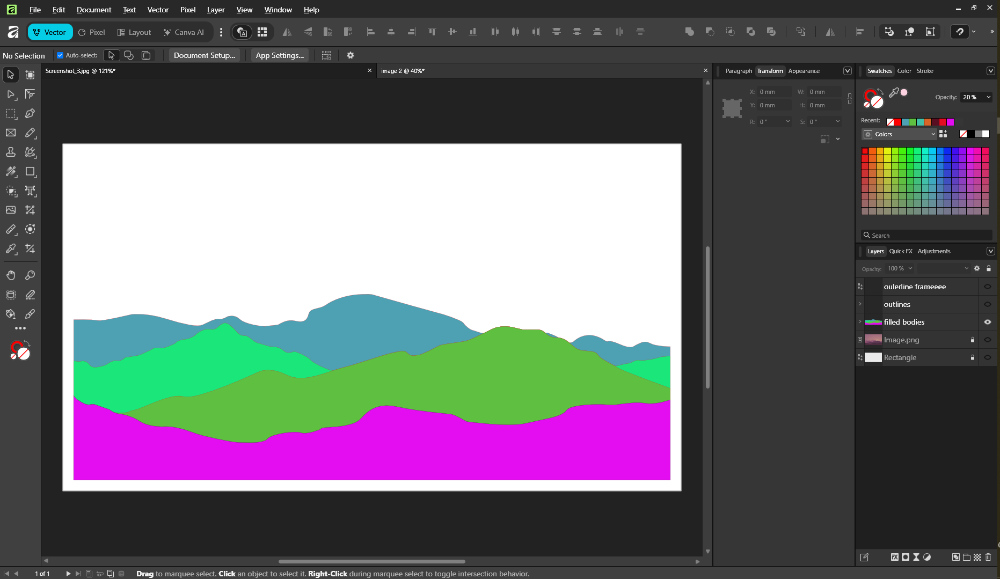Click the mask layer icon
The image size is (1000, 579).
[x=906, y=557]
